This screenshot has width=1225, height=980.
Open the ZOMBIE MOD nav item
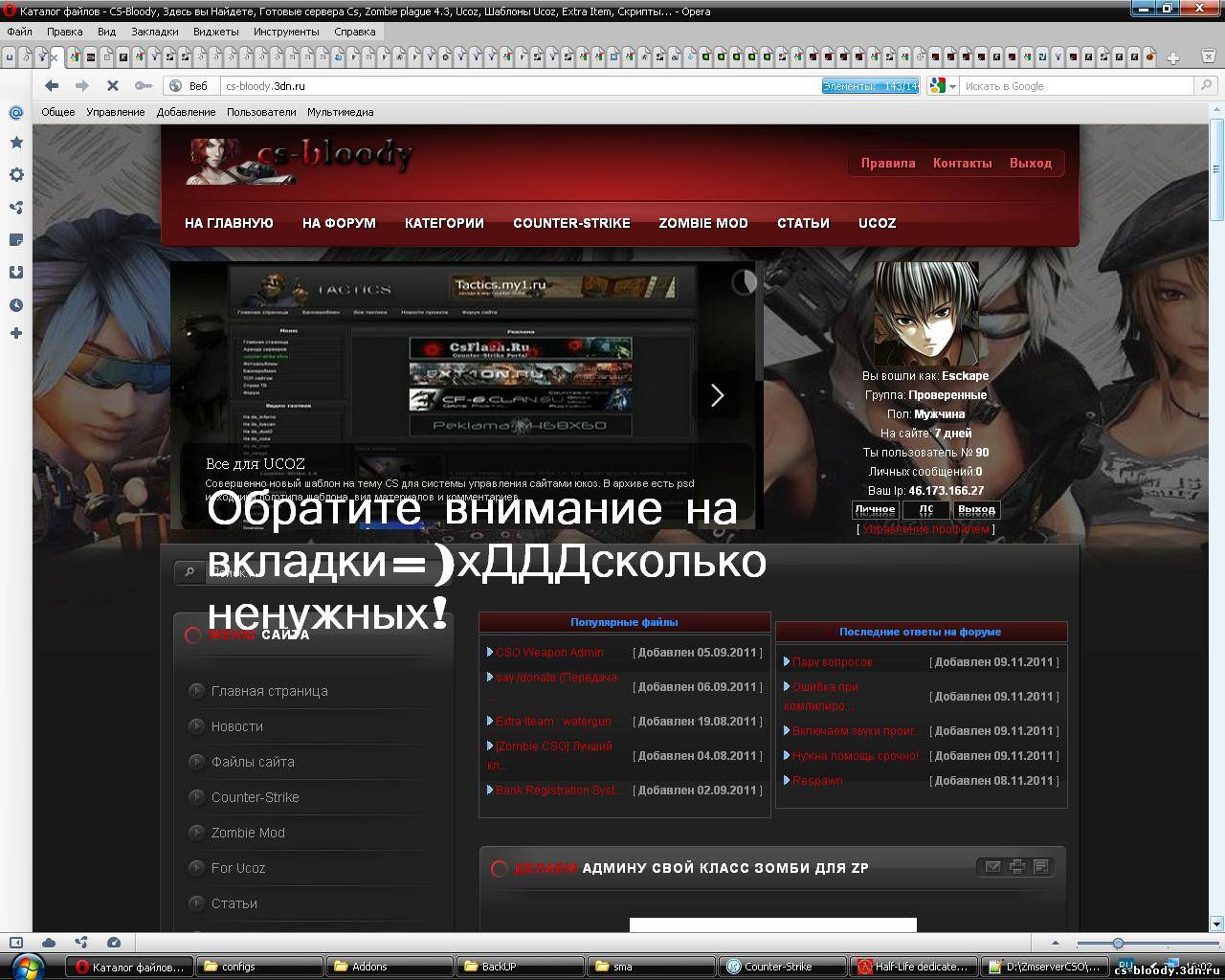point(703,223)
